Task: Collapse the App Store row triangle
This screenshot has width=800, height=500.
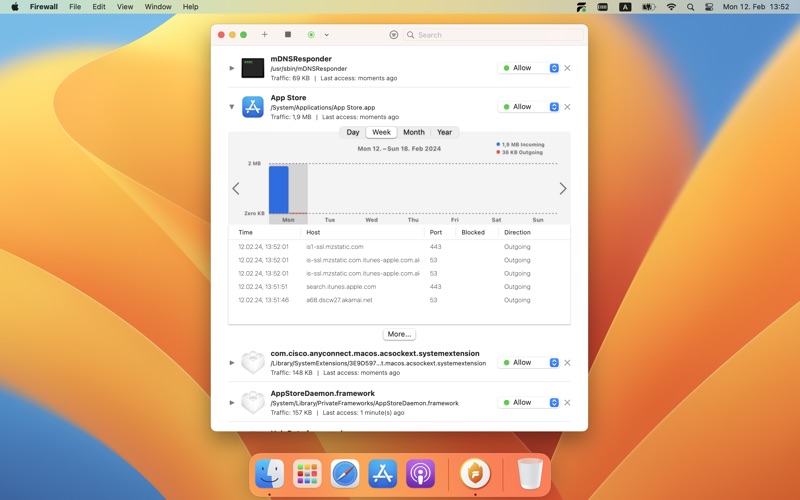Action: click(232, 107)
